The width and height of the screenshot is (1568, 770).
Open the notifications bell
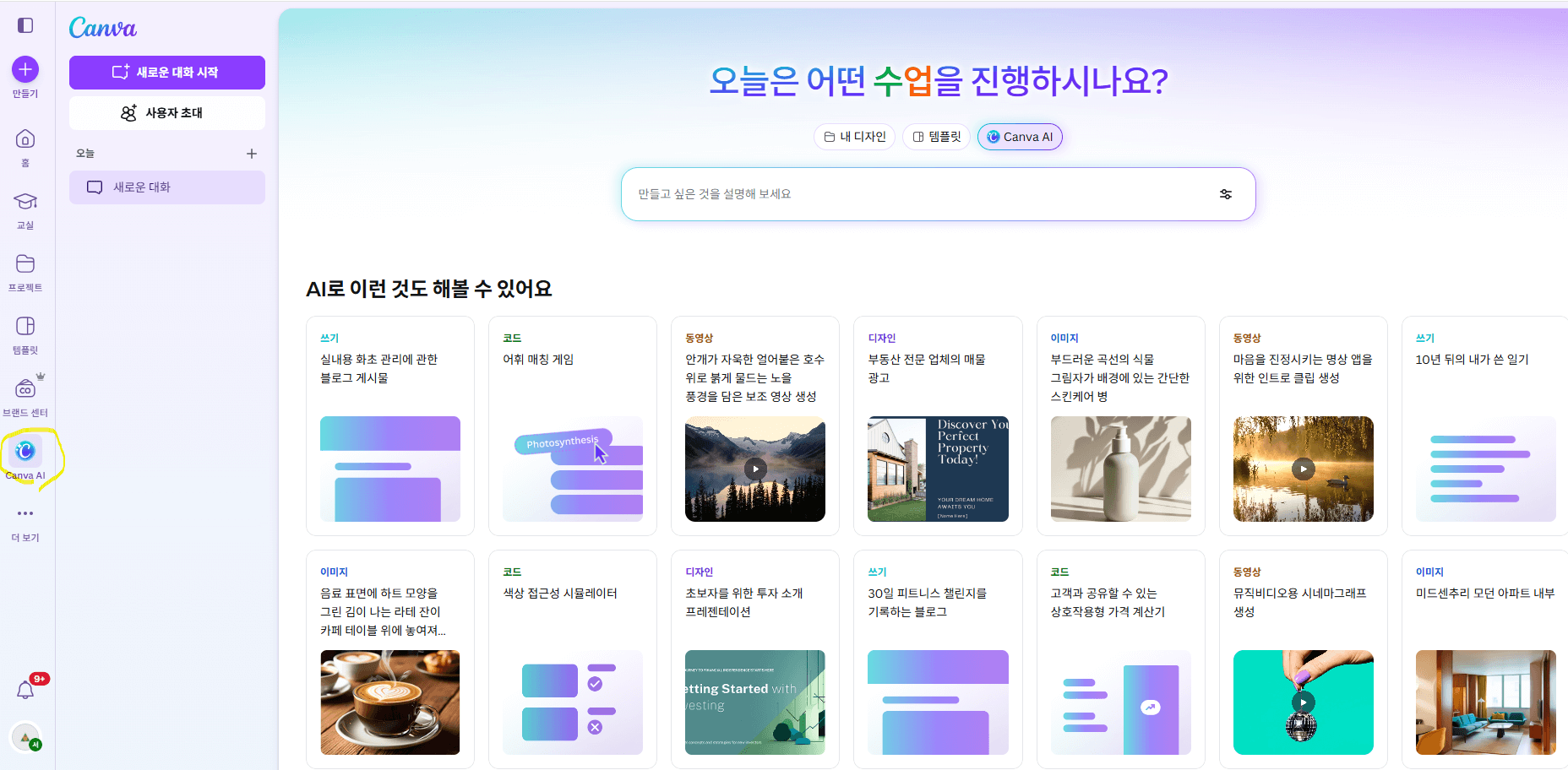pos(25,690)
